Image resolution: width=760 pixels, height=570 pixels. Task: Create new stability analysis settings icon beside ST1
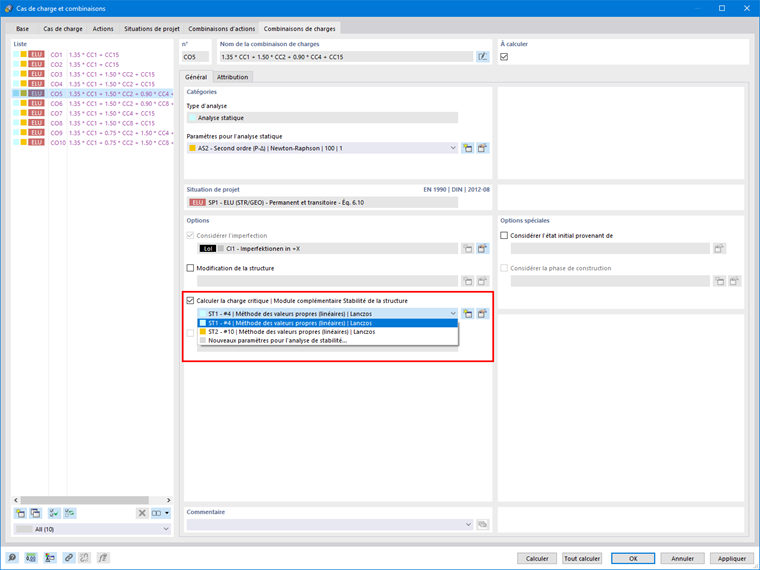467,314
